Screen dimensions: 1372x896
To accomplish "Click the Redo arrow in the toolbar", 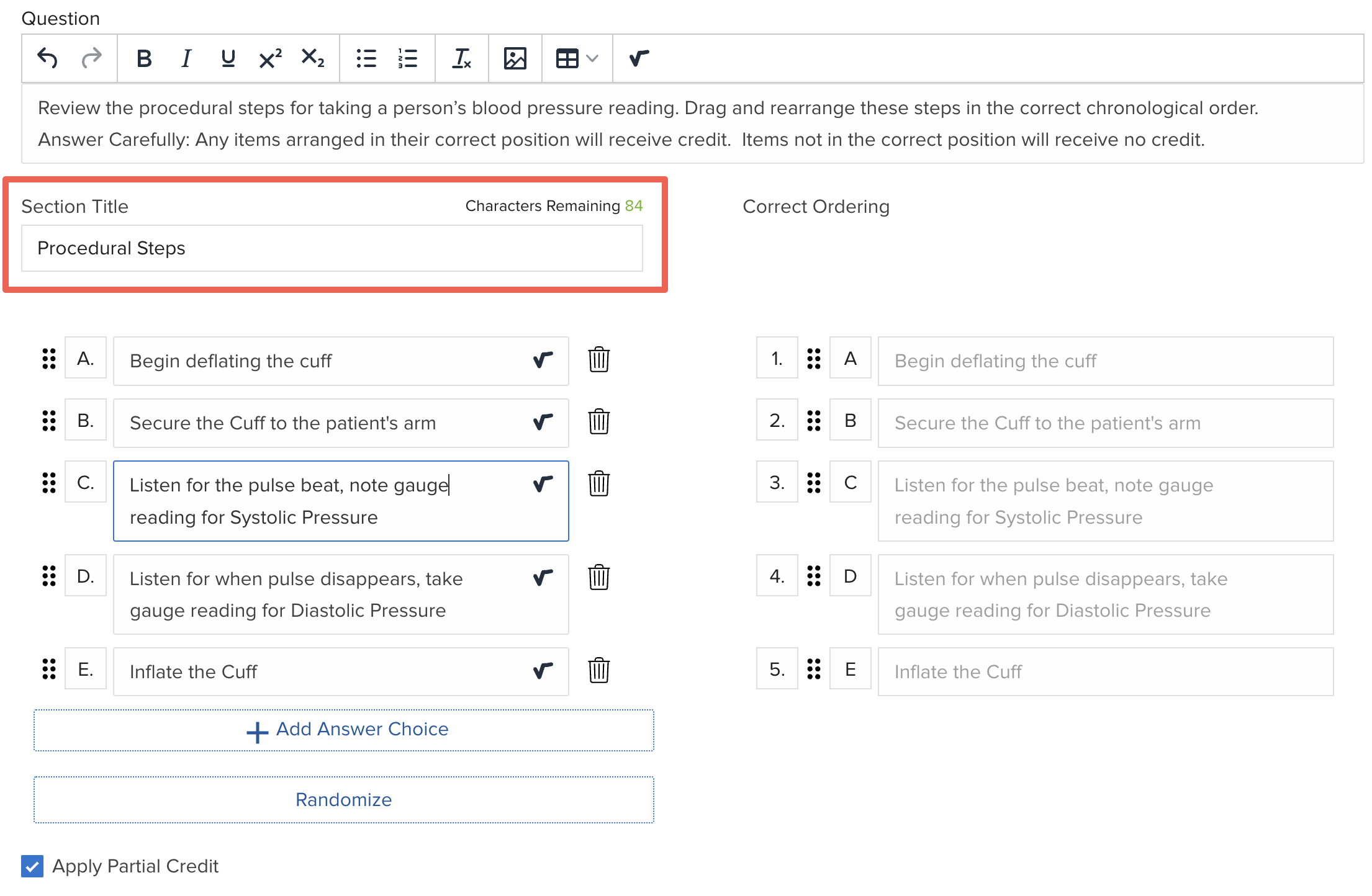I will 91,58.
